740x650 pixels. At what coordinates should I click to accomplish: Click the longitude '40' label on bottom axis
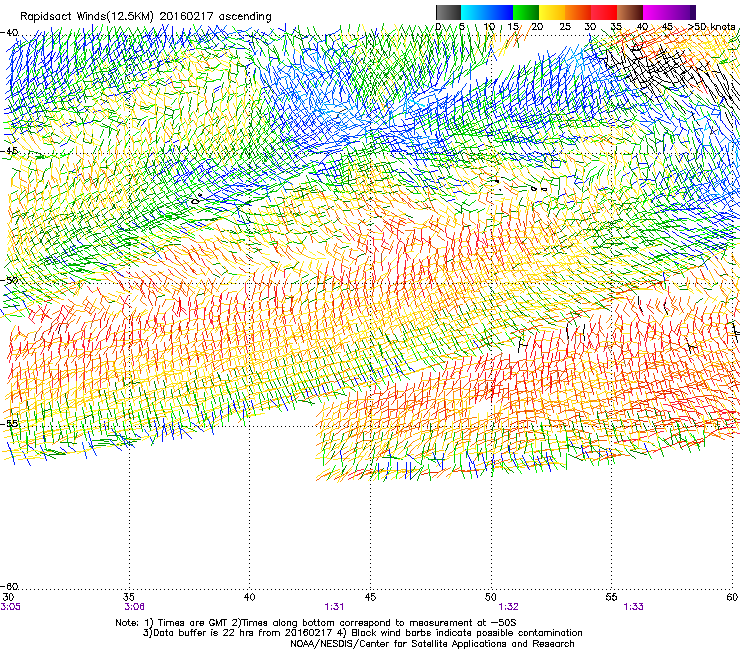(x=250, y=598)
